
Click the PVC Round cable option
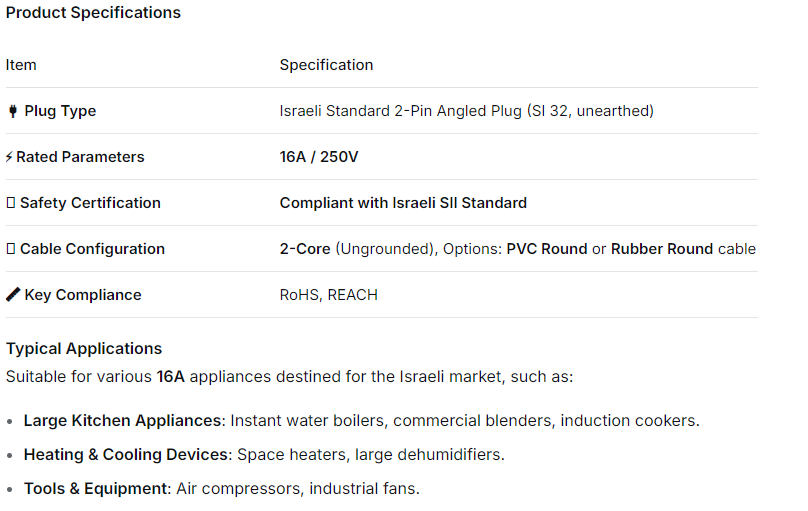[547, 249]
